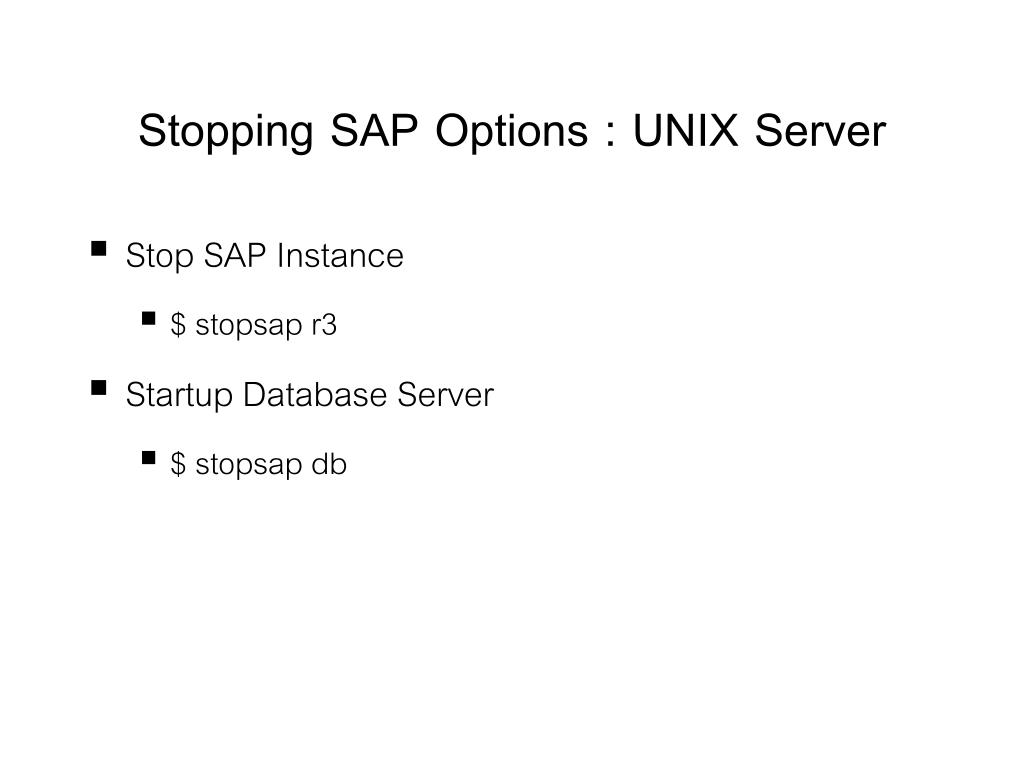Select the square bullet before 'Startup Database Server'
The width and height of the screenshot is (1024, 768).
pos(99,388)
